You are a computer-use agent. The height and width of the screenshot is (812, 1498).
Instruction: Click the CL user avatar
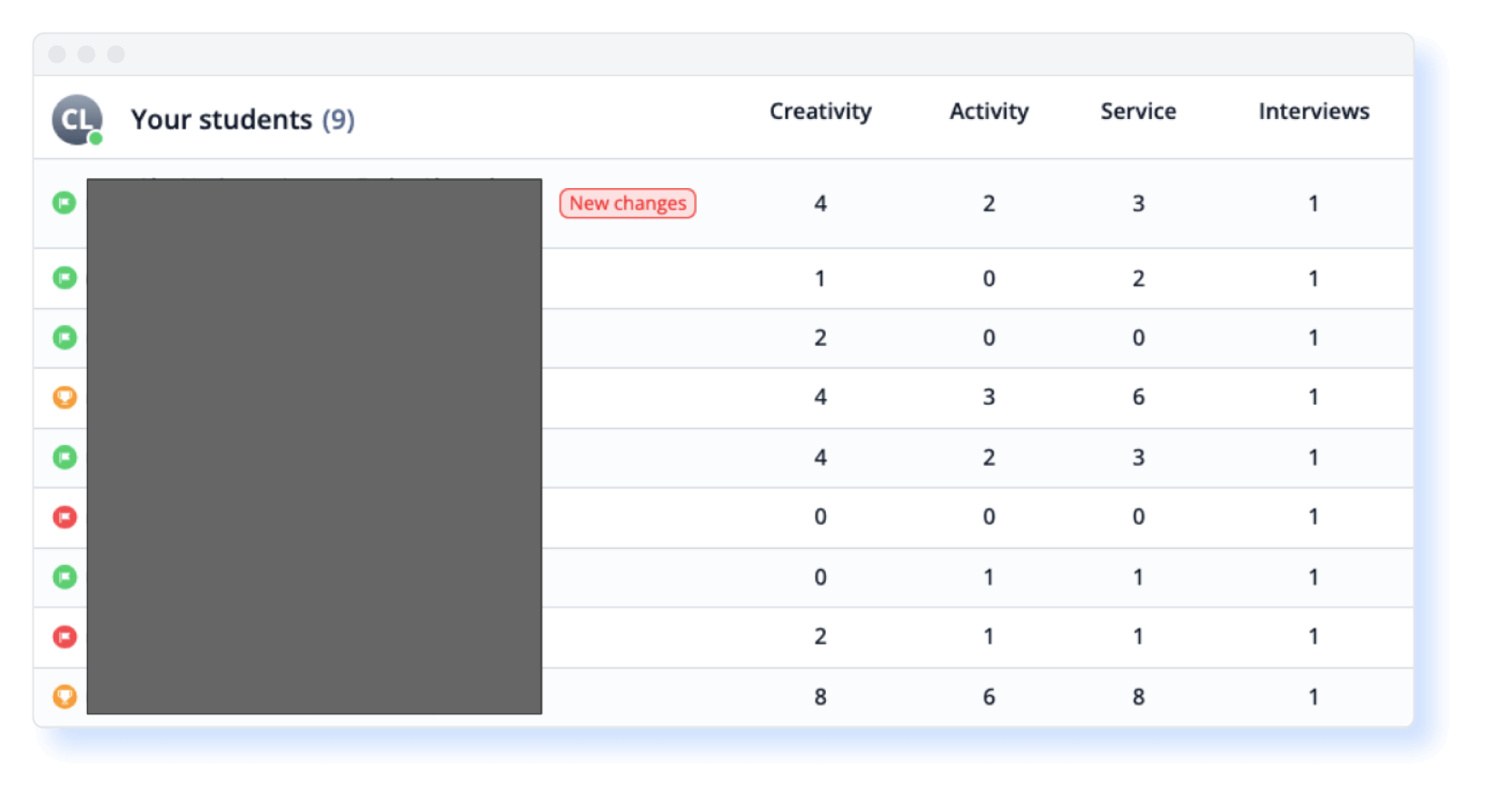76,120
